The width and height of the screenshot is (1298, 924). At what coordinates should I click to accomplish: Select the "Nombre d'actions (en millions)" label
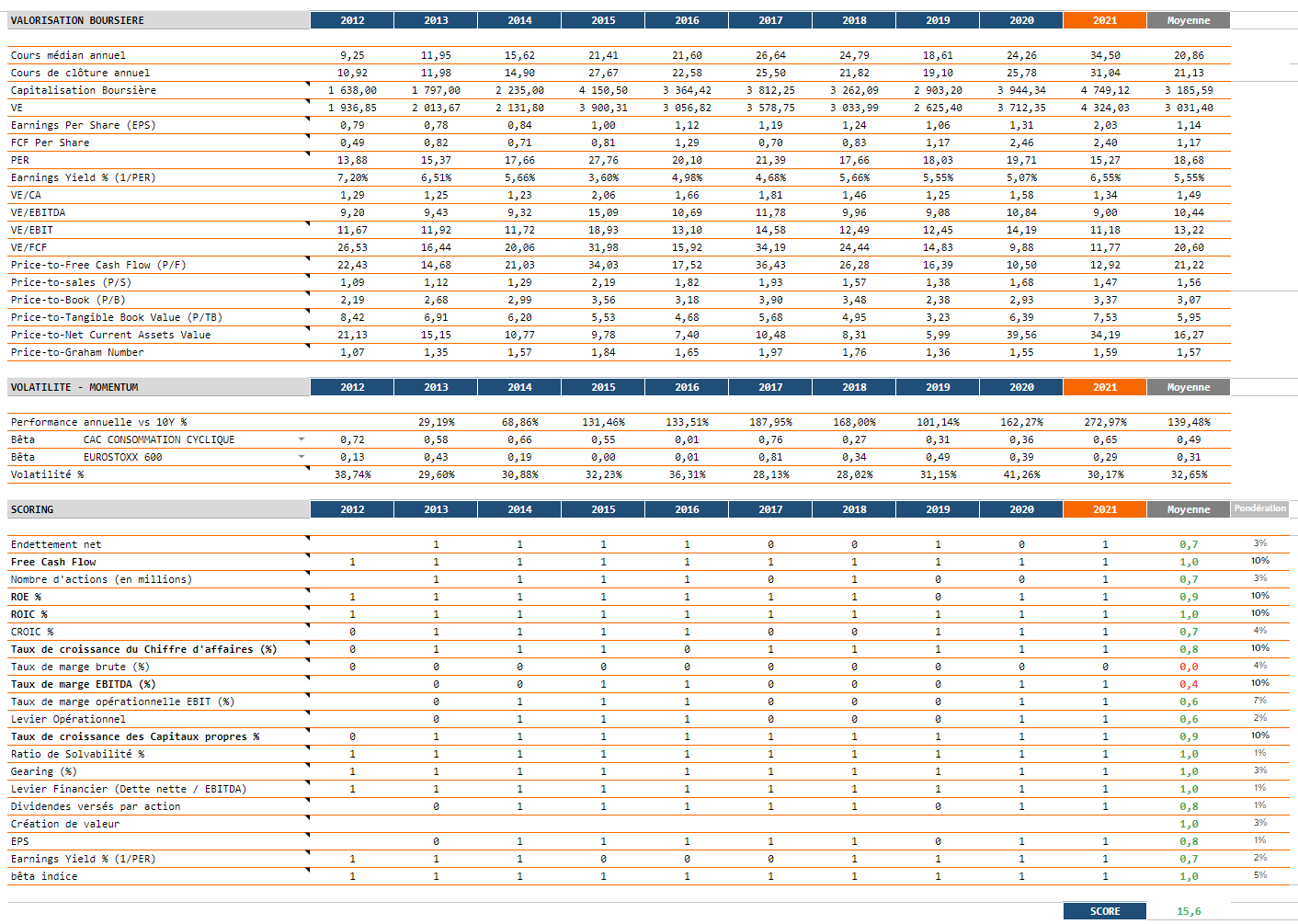click(x=101, y=579)
